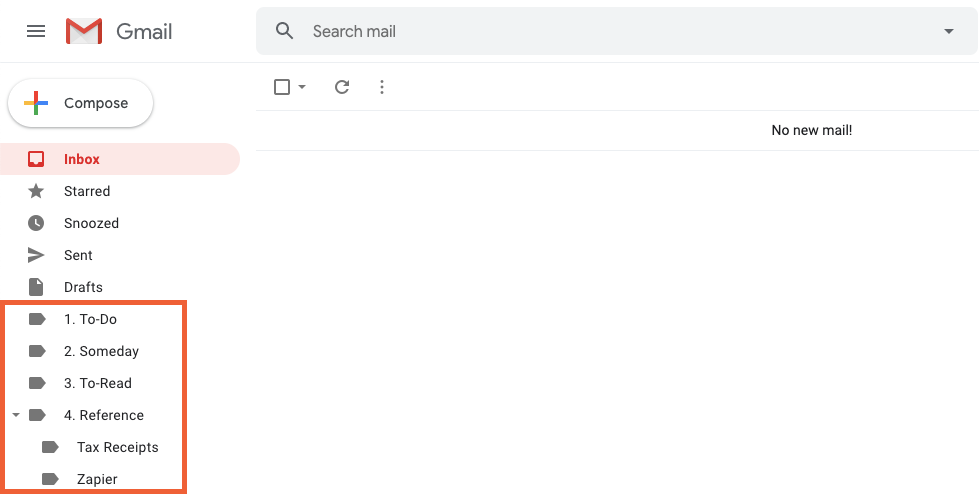Show search options via the search bar arrow
Image resolution: width=979 pixels, height=494 pixels.
tap(948, 31)
